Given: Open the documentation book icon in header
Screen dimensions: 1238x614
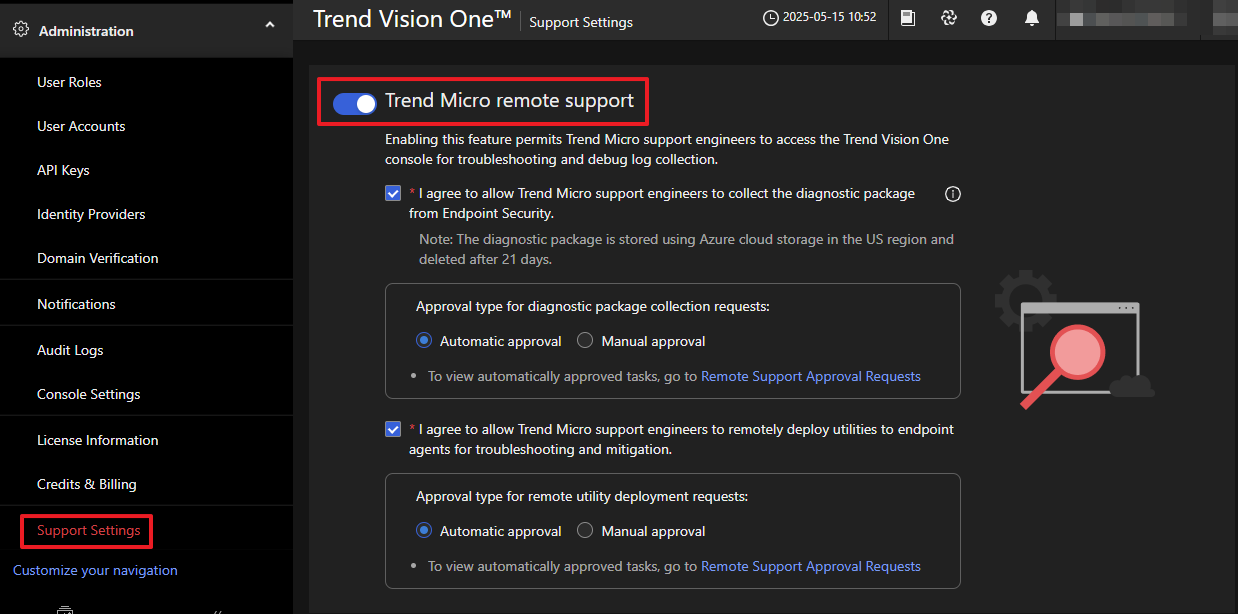Looking at the screenshot, I should 908,18.
